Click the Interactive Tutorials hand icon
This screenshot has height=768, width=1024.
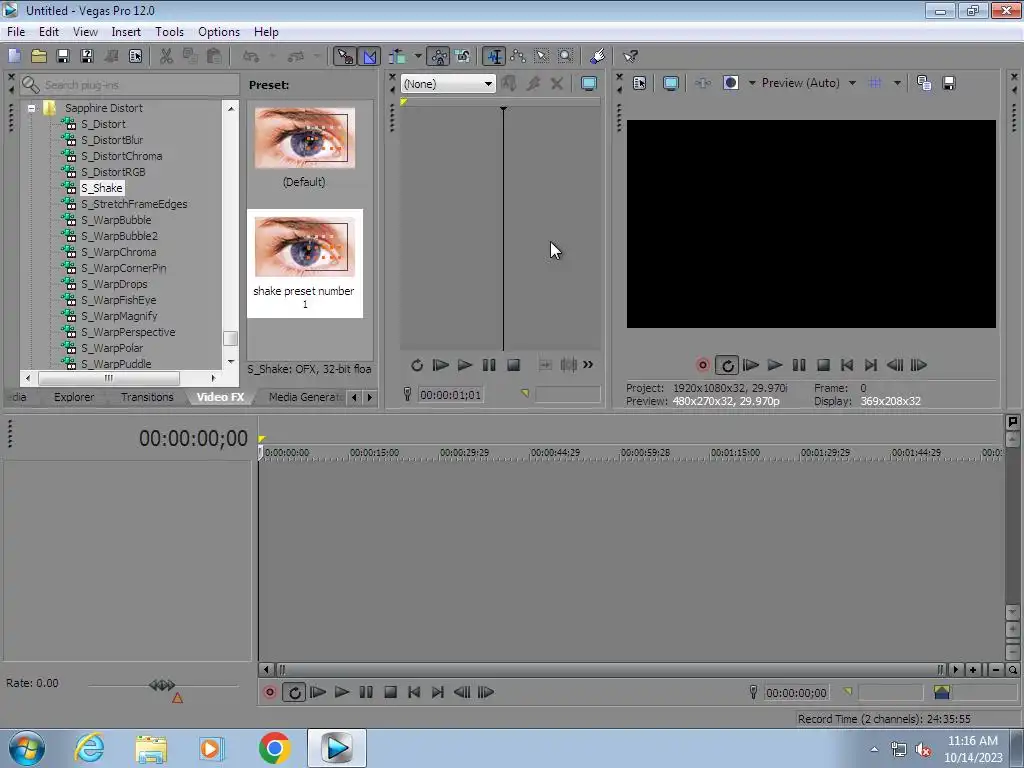(x=598, y=57)
